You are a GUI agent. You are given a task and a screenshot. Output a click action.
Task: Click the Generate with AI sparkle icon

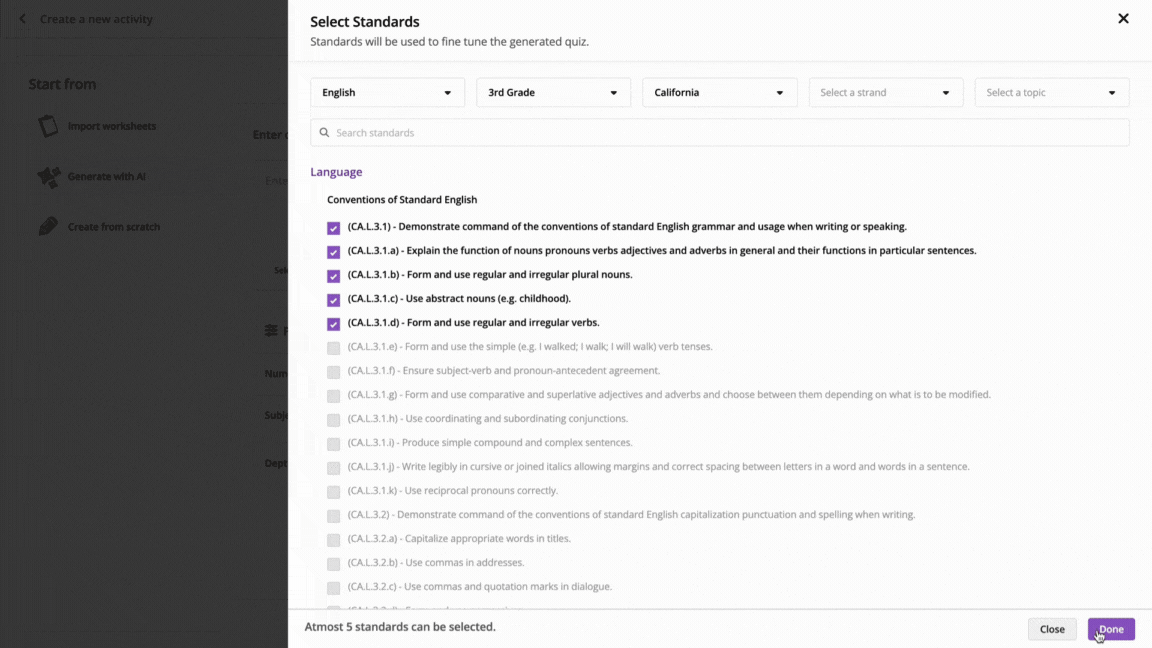[48, 177]
